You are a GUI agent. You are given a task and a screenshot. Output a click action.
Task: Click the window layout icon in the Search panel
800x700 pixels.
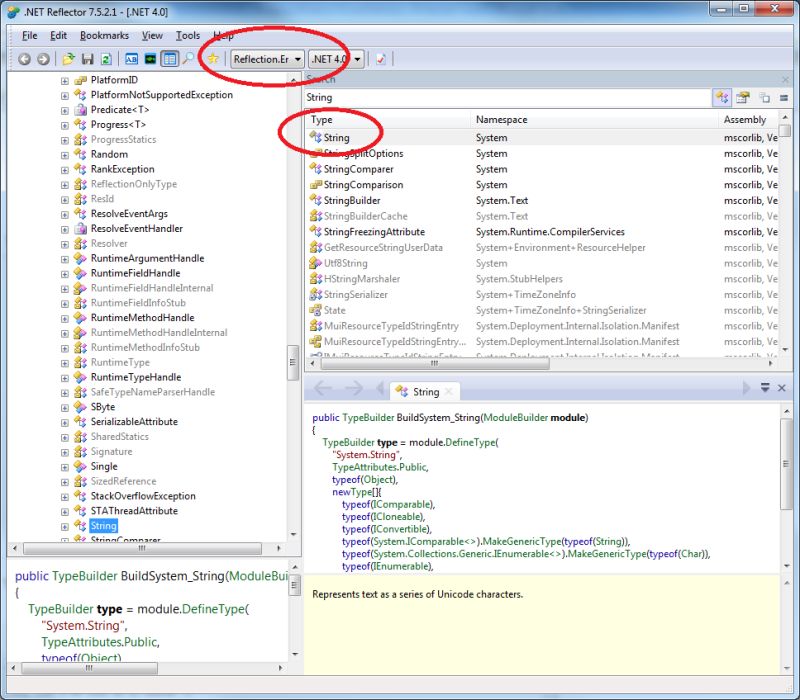click(785, 97)
